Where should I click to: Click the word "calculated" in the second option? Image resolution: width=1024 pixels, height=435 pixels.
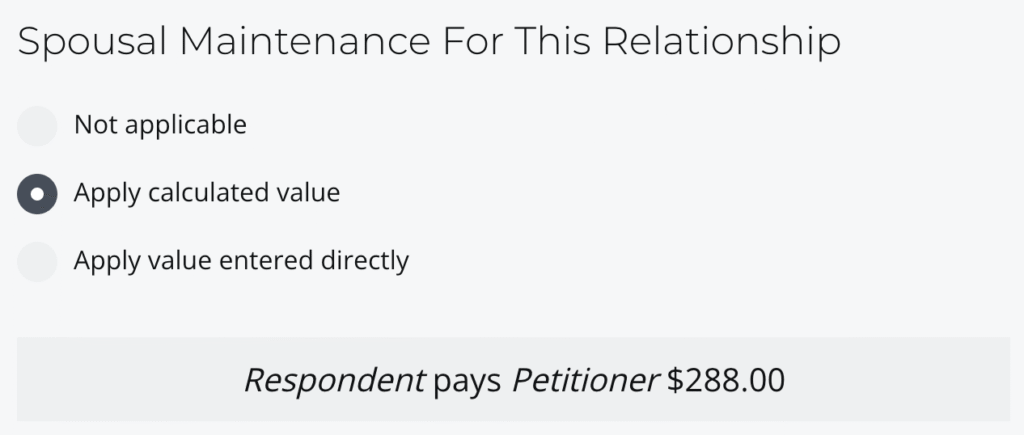pos(213,193)
